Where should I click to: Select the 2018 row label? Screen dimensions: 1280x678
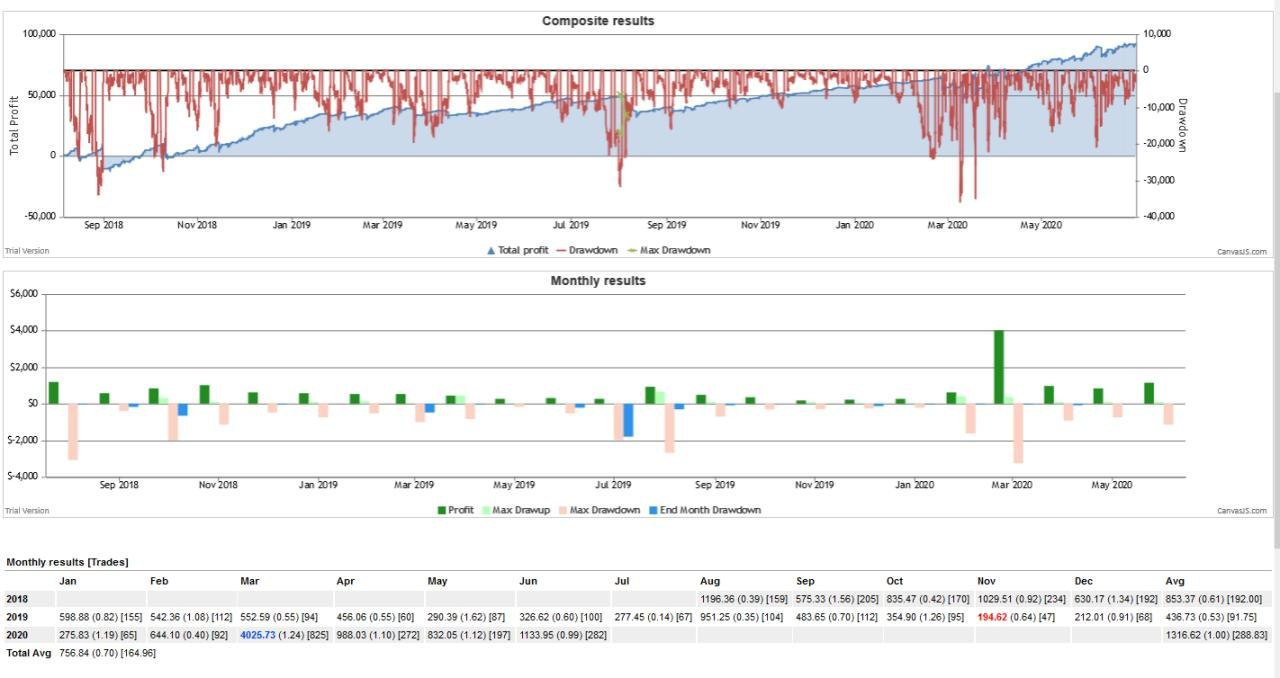click(17, 599)
